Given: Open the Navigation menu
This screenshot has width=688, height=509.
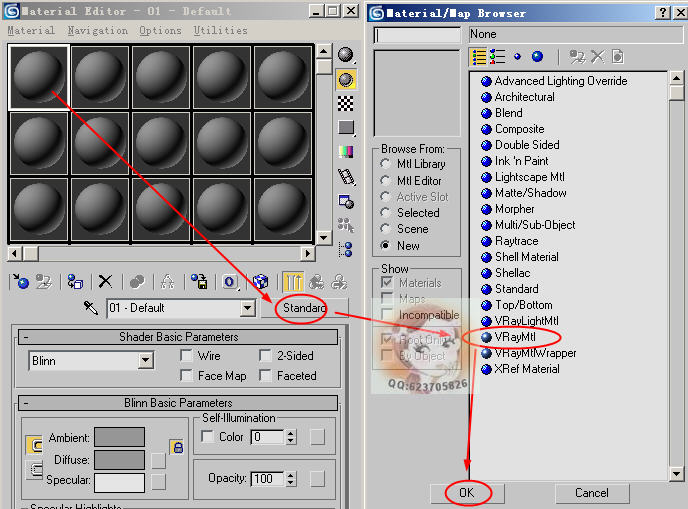Looking at the screenshot, I should [x=97, y=31].
